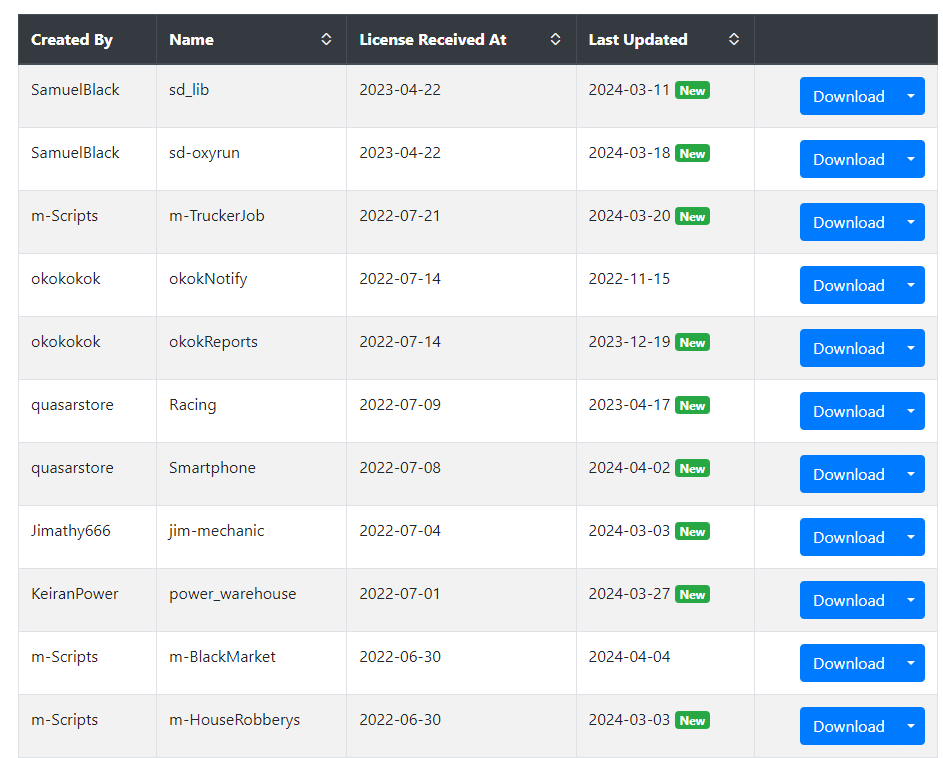Click the Last Updated header text
Screen dimensions: 943x758
(x=638, y=40)
